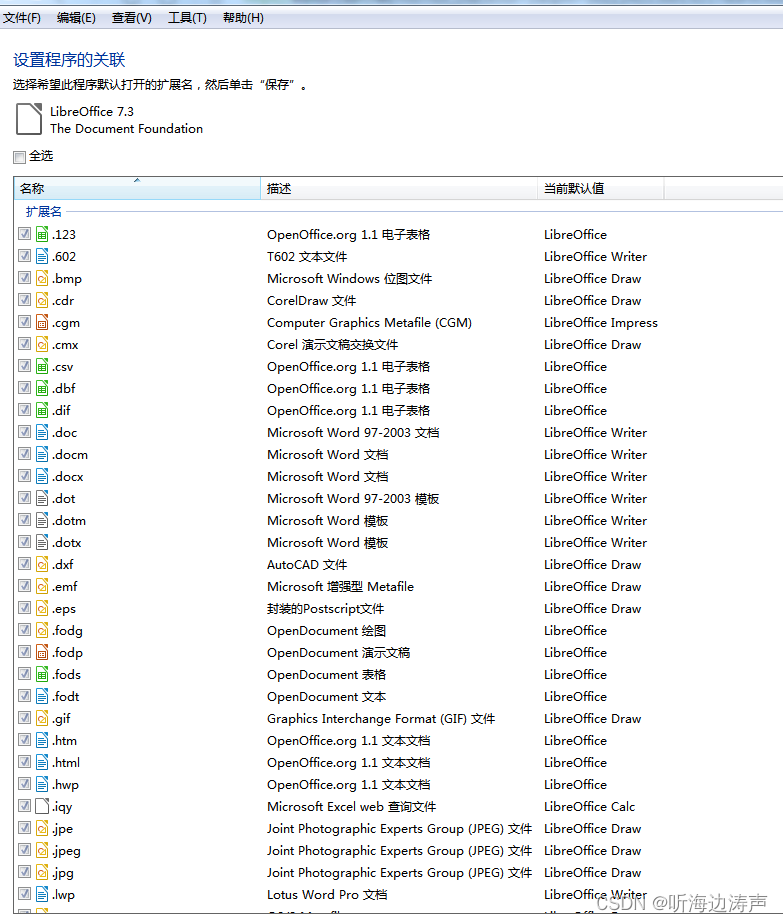This screenshot has width=783, height=922.
Task: Select the .fodg extension name
Action: (x=68, y=630)
